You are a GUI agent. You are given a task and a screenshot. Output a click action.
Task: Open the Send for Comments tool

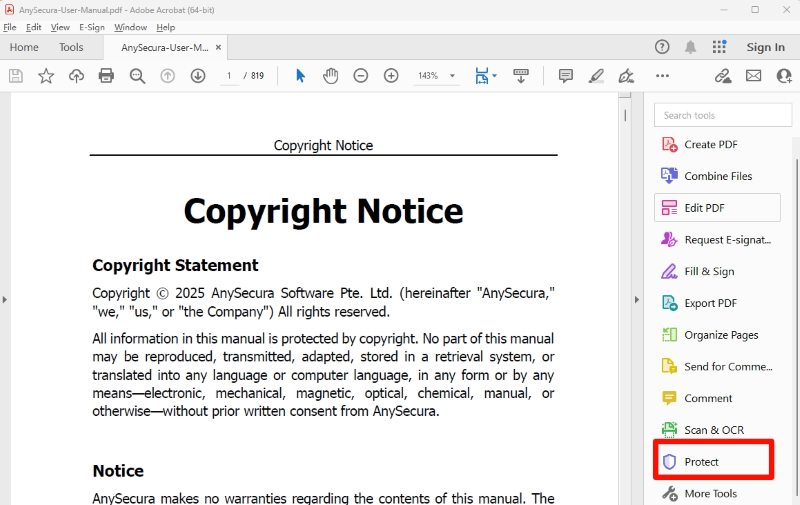click(x=717, y=366)
